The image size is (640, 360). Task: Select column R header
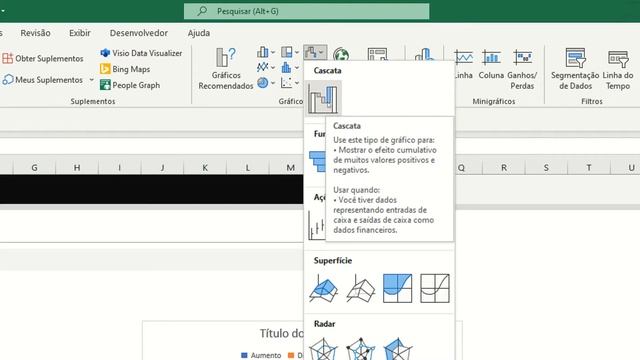pyautogui.click(x=504, y=167)
